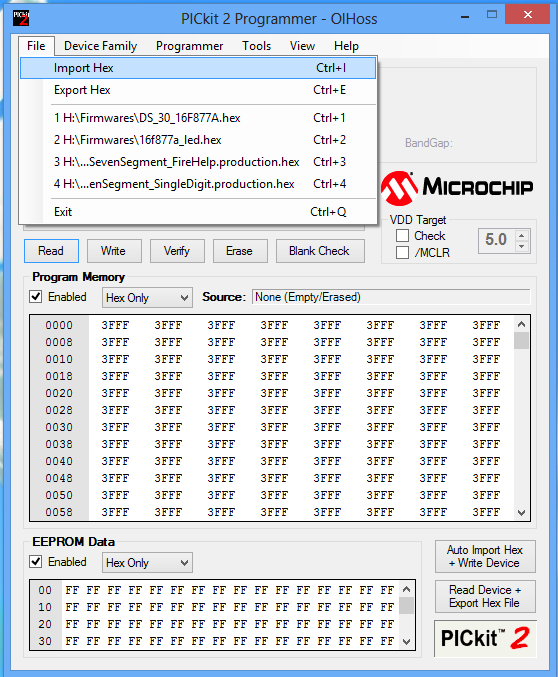The image size is (558, 677).
Task: Click the PICkit 2 logo image
Action: (x=485, y=638)
